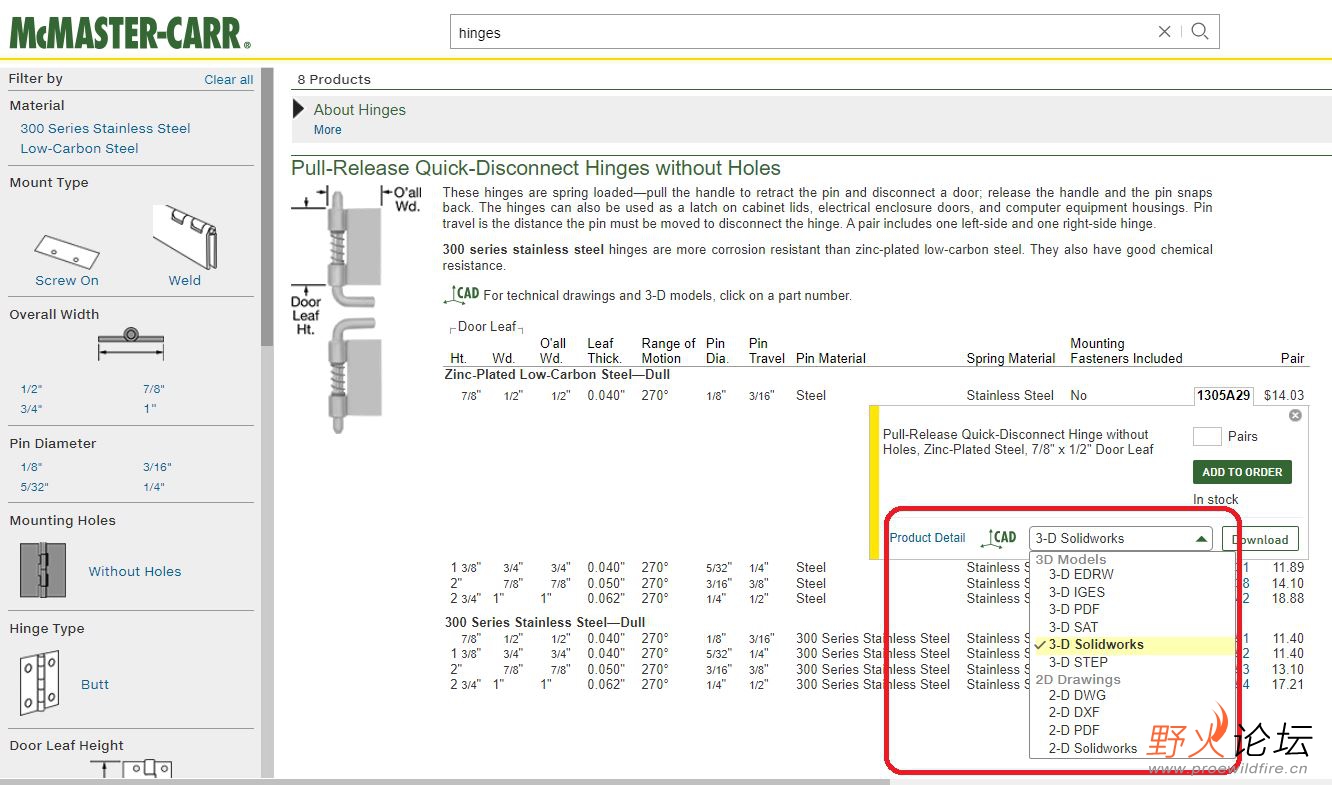
Task: Click the More link under About Hinges
Action: coord(327,130)
